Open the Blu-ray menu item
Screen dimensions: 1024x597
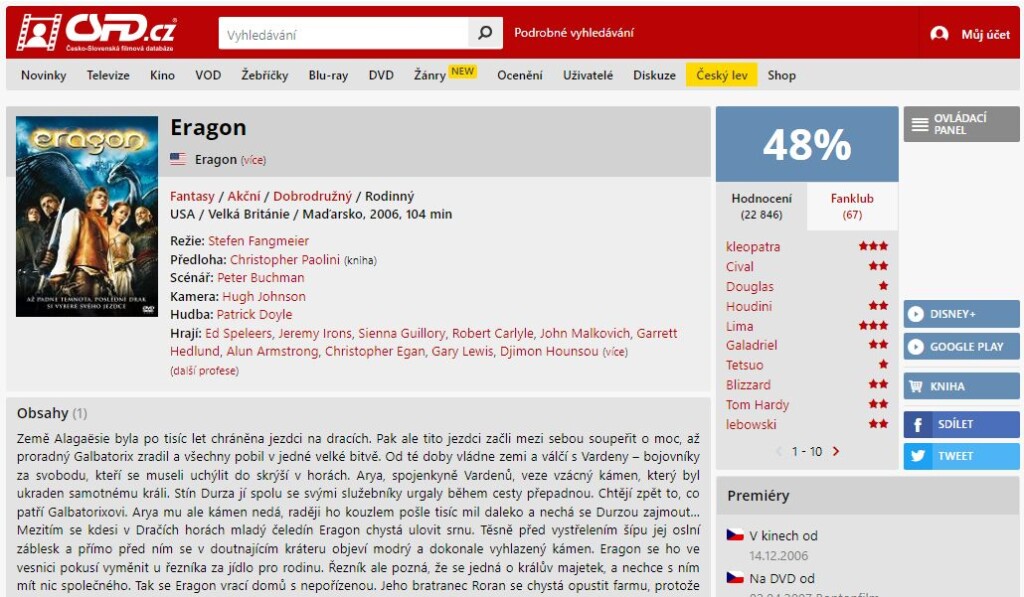point(328,75)
